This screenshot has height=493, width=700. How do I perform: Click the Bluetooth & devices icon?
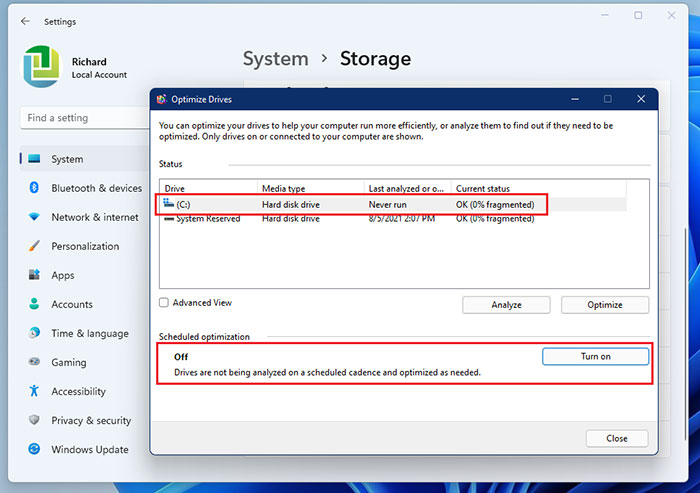(33, 188)
